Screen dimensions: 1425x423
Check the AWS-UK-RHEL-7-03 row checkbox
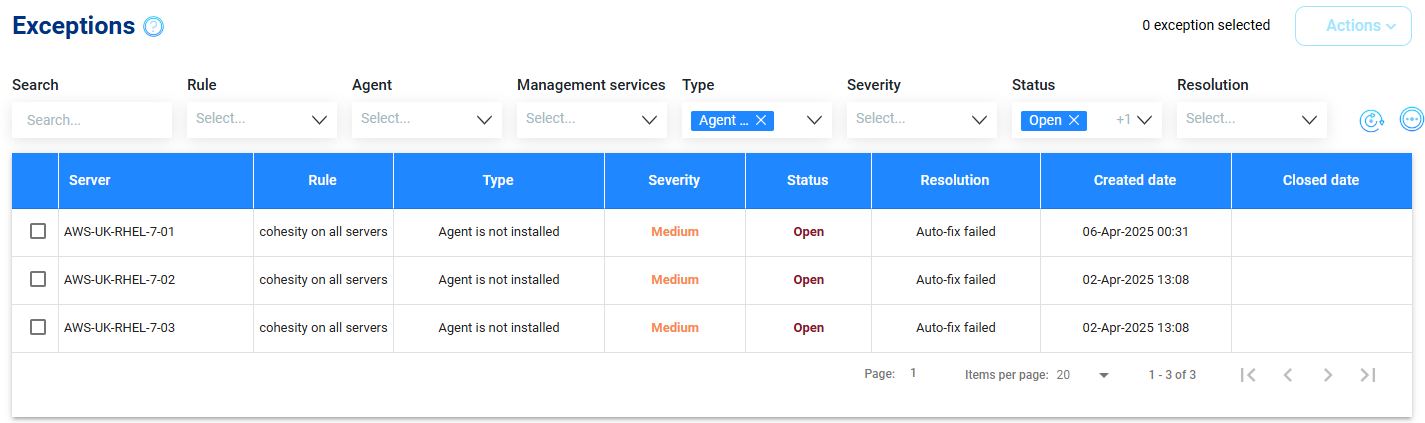point(38,327)
